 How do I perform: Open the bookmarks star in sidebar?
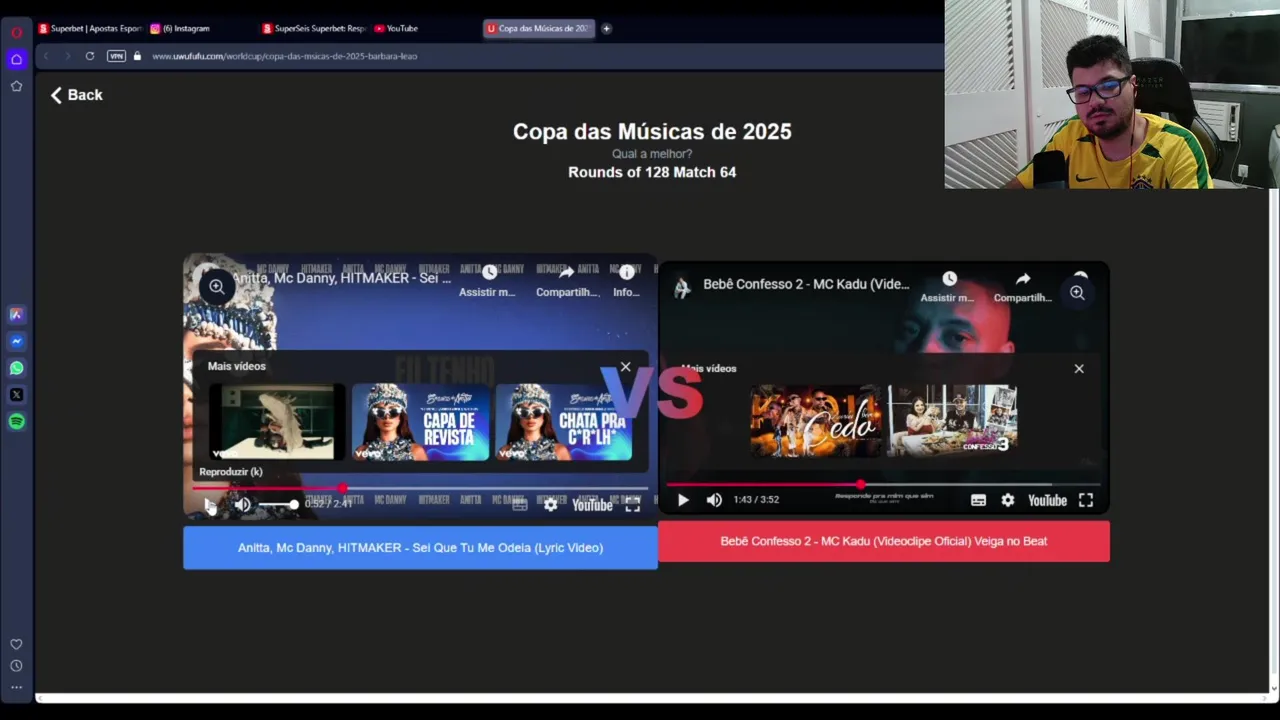16,86
